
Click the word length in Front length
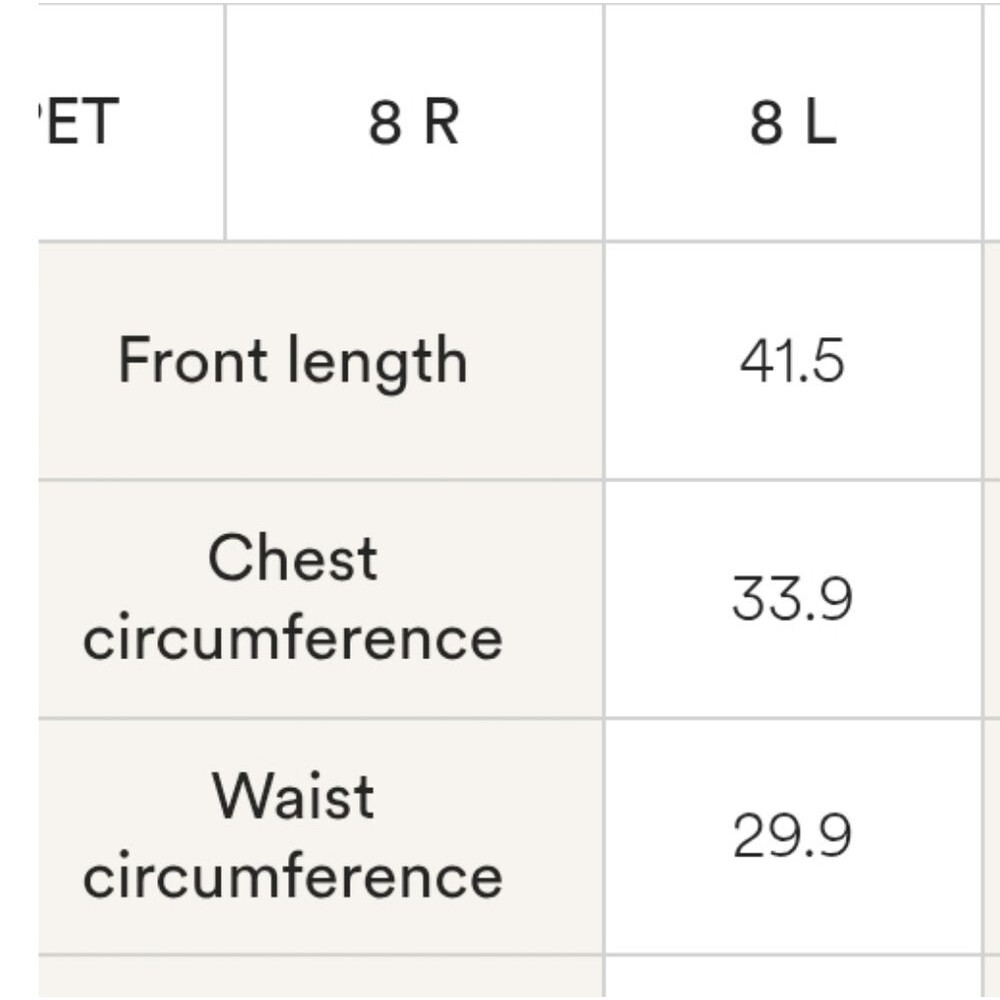[378, 364]
